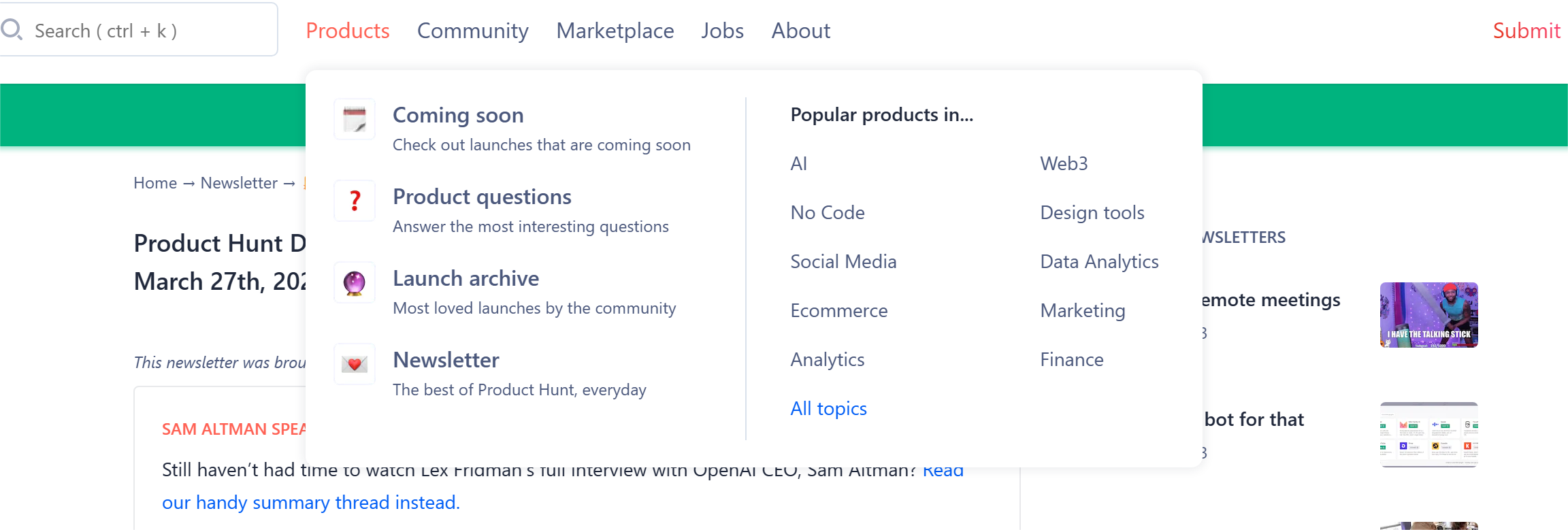The width and height of the screenshot is (1568, 530).
Task: Open the talking stick newsletter thumbnail
Action: [x=1428, y=315]
